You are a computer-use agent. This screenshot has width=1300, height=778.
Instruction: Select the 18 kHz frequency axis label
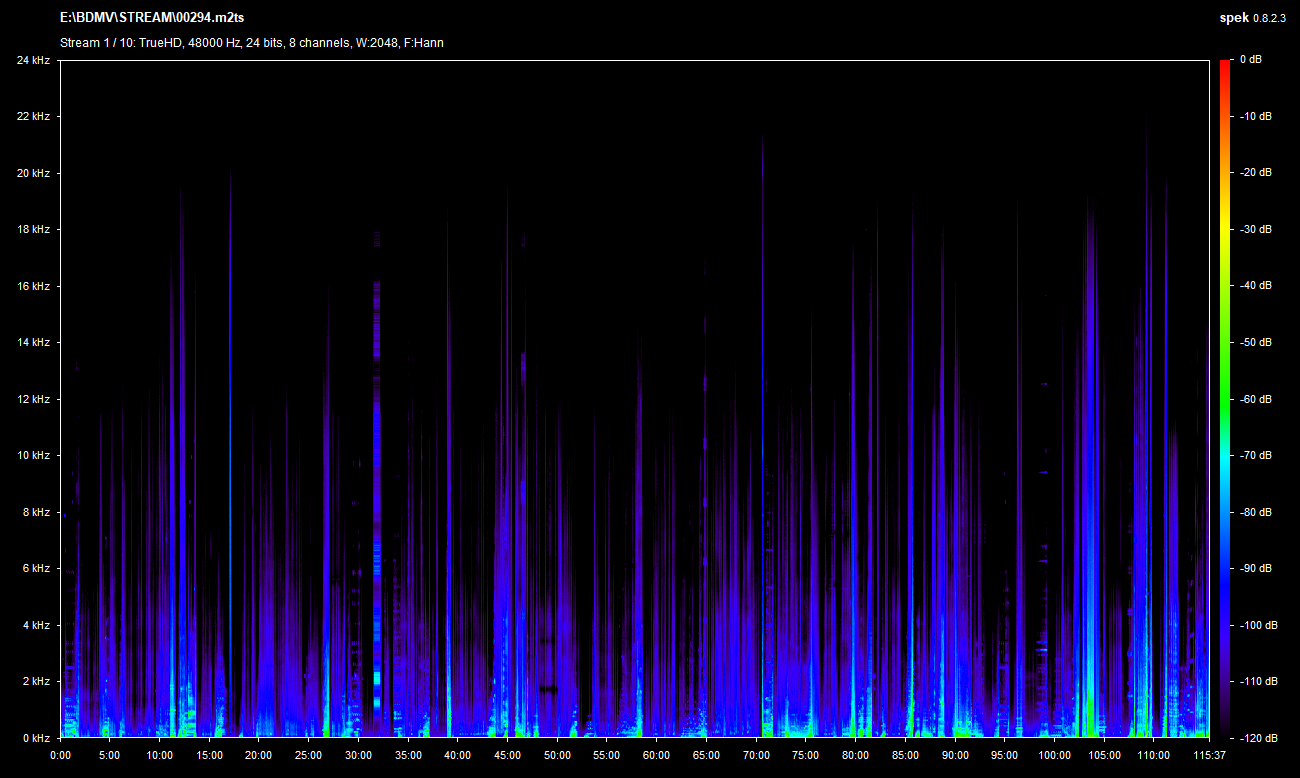[x=33, y=230]
